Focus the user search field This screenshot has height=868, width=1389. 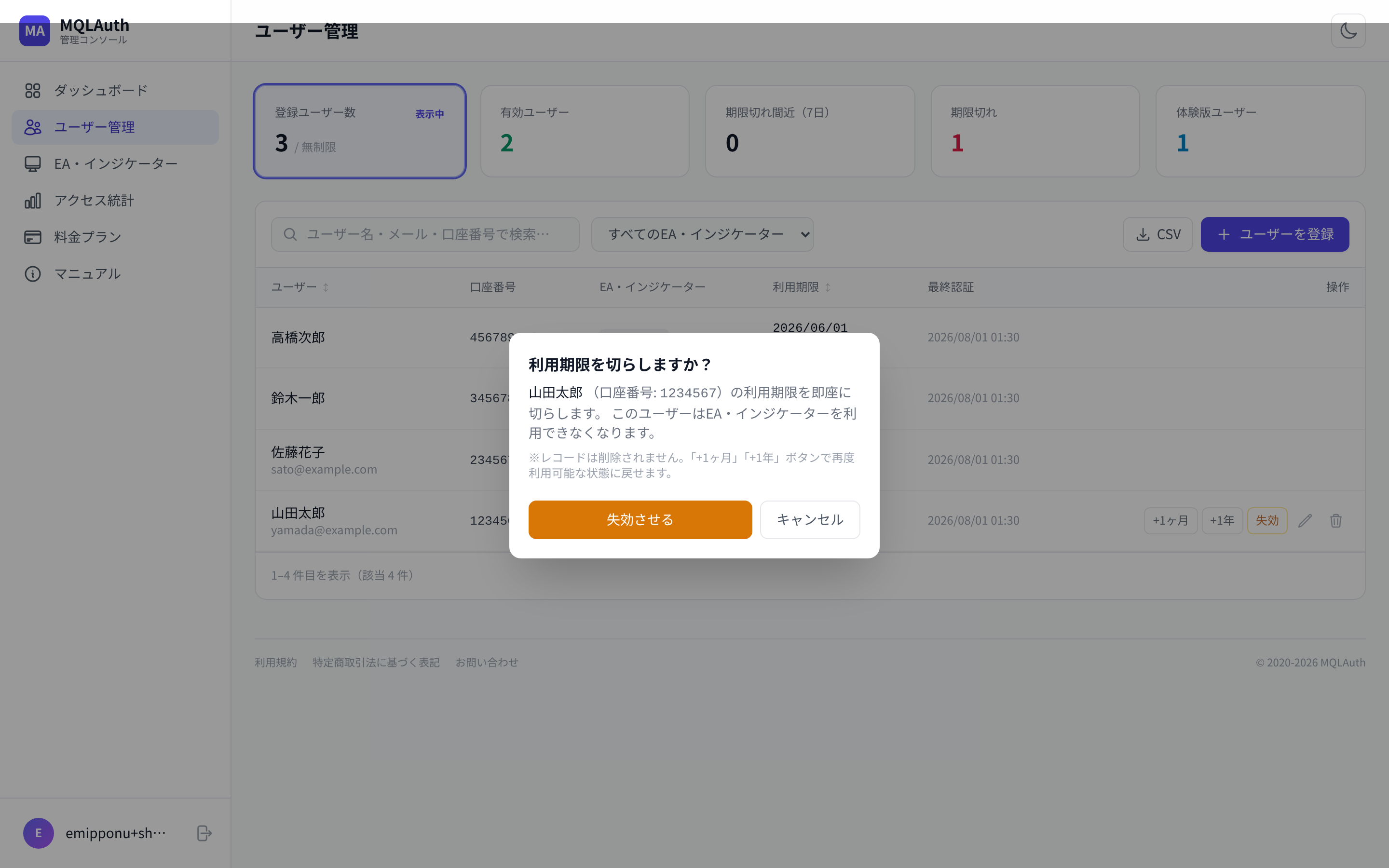pyautogui.click(x=425, y=234)
